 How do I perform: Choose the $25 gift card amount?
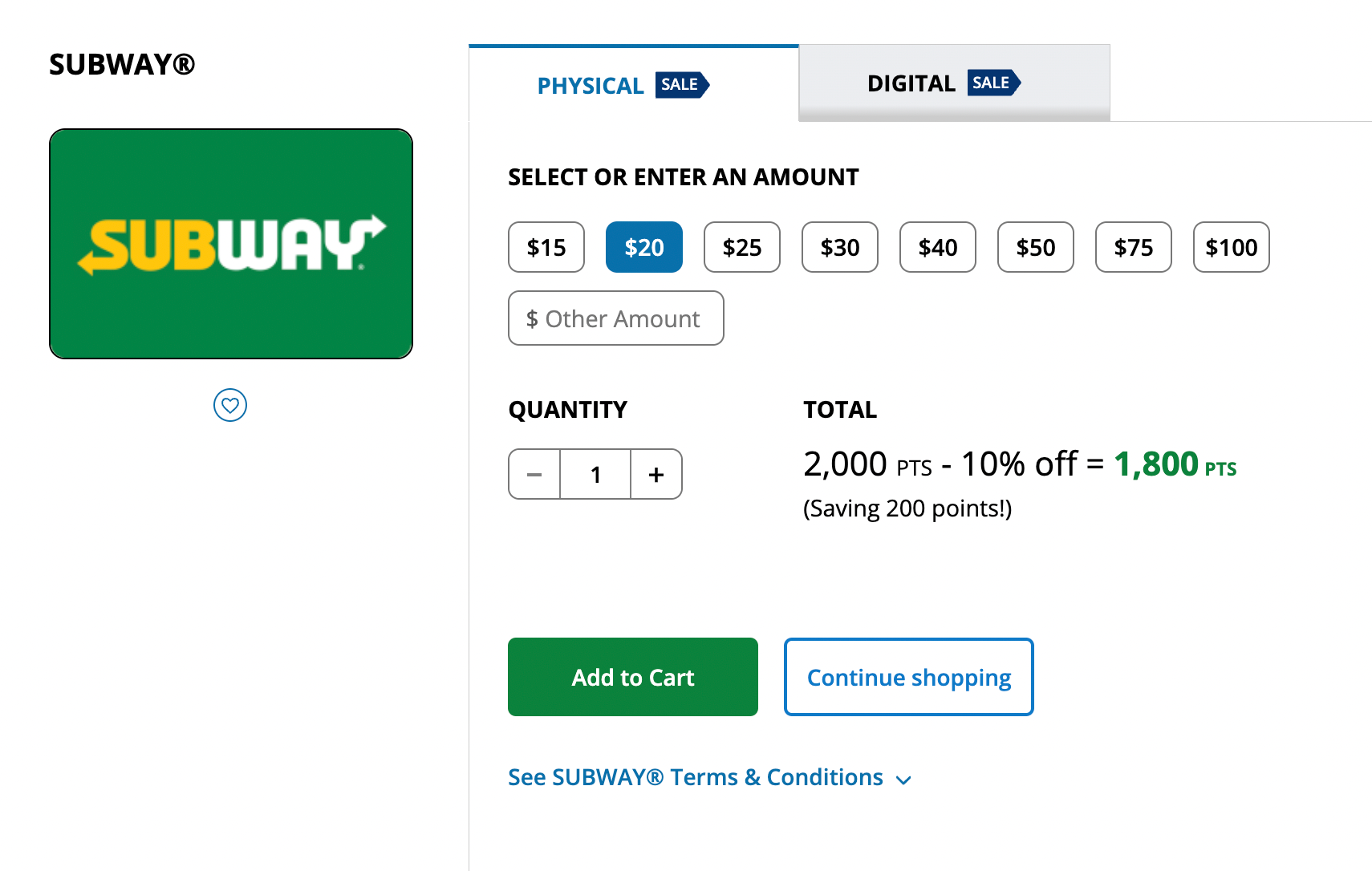pos(742,247)
